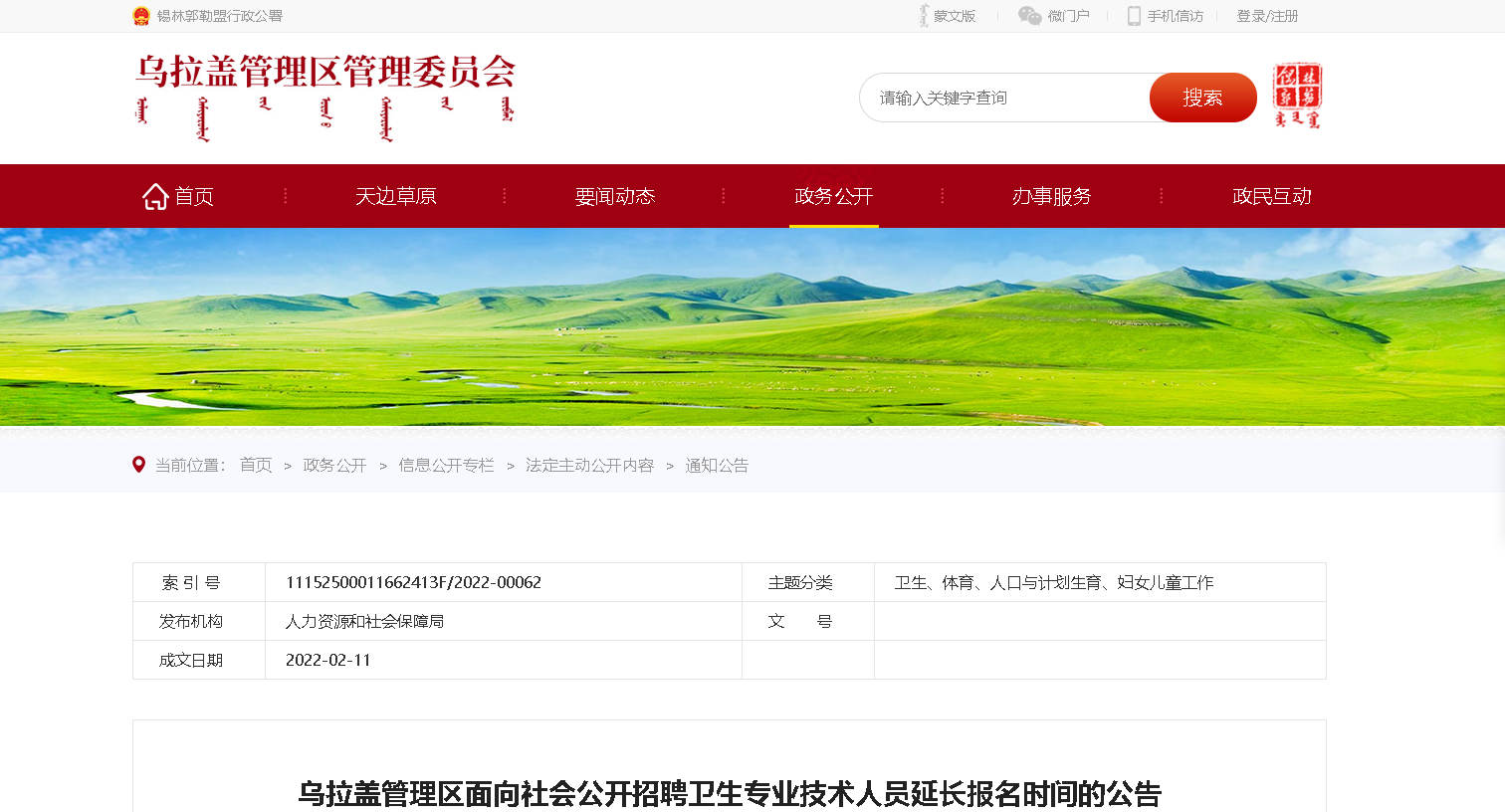The image size is (1505, 812).
Task: Open 登录/注册 login page
Action: [1267, 16]
